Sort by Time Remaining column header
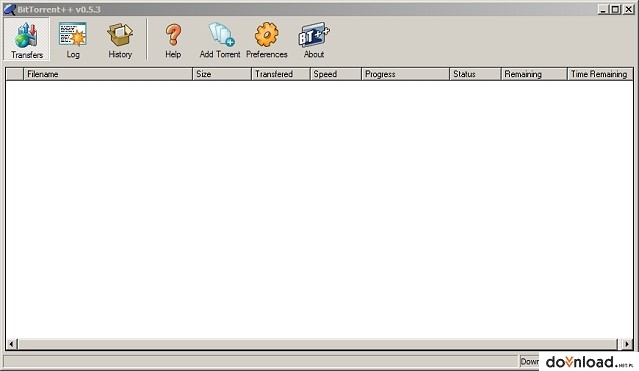This screenshot has height=371, width=639. click(x=600, y=74)
